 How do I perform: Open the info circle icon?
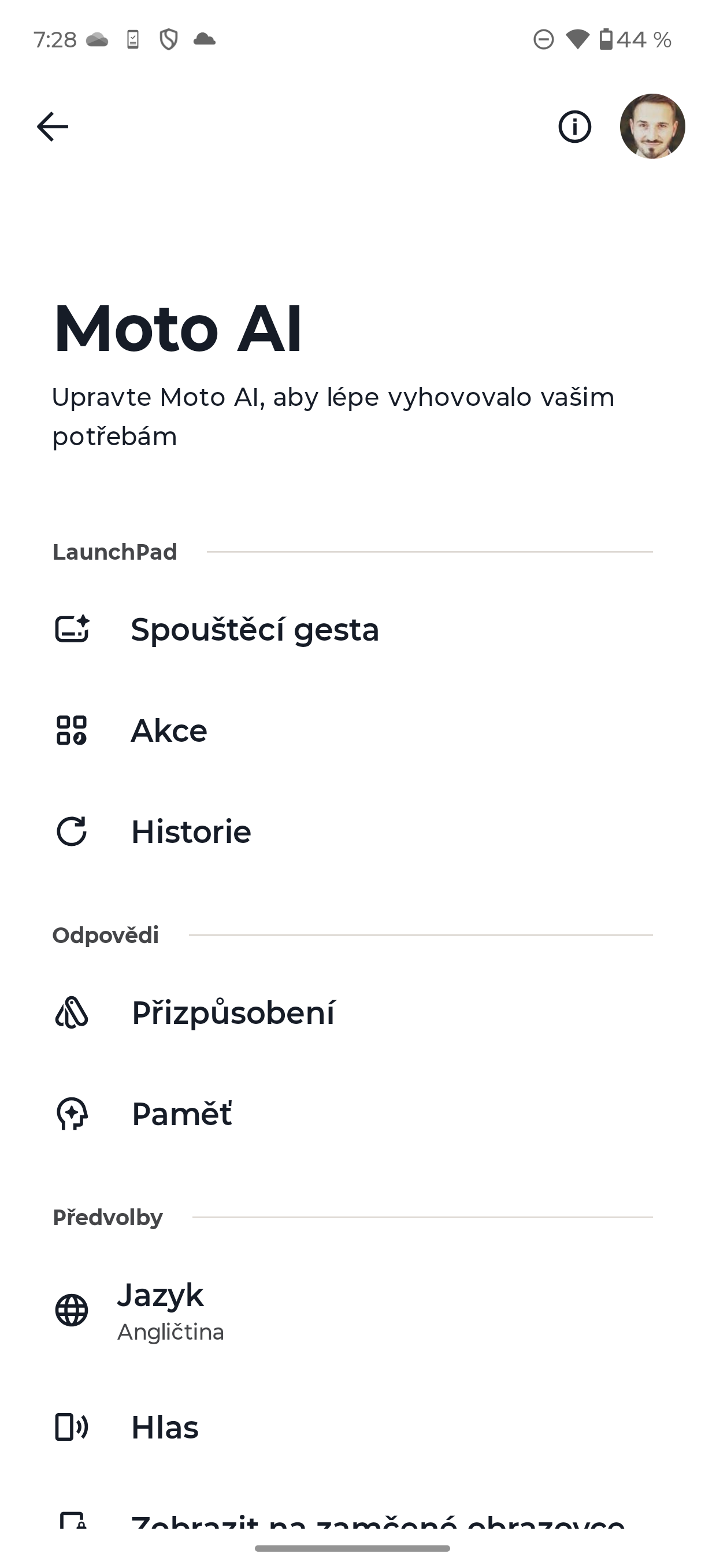574,127
